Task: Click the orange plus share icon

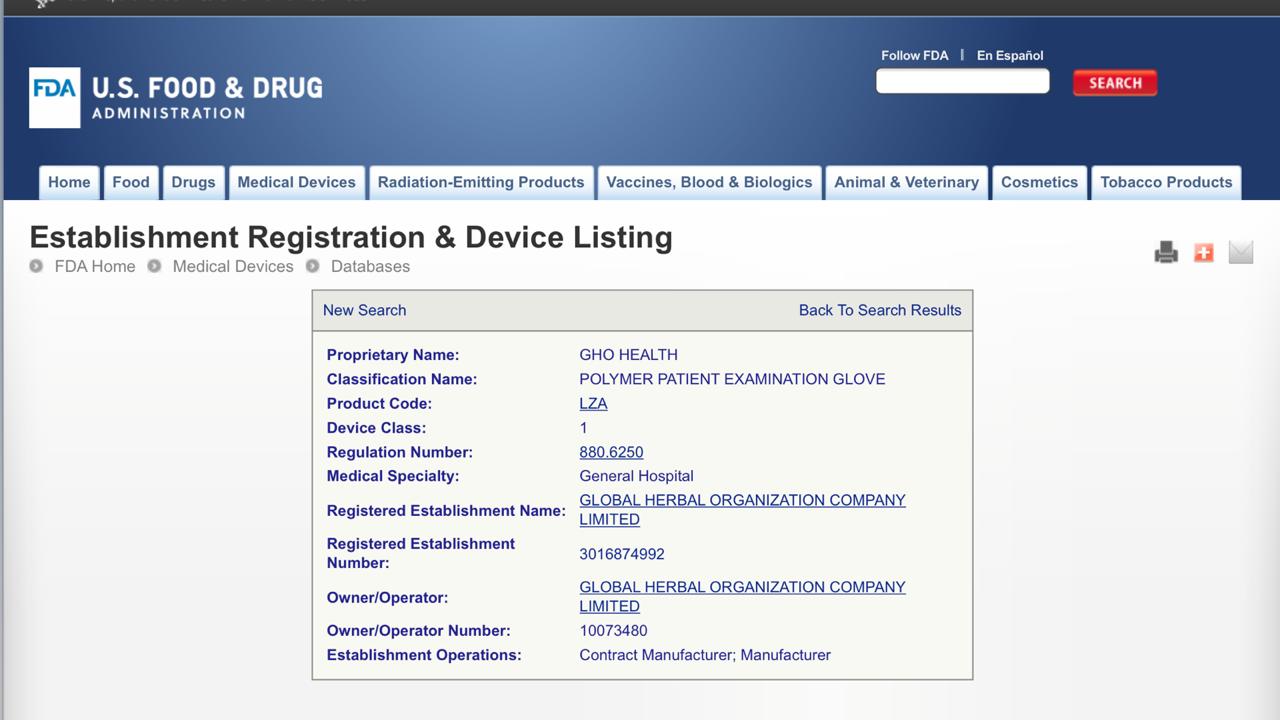Action: [x=1203, y=252]
